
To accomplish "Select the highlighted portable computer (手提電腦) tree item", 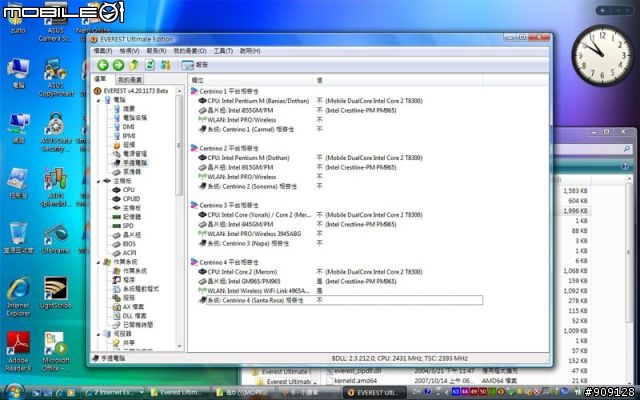I will [135, 163].
